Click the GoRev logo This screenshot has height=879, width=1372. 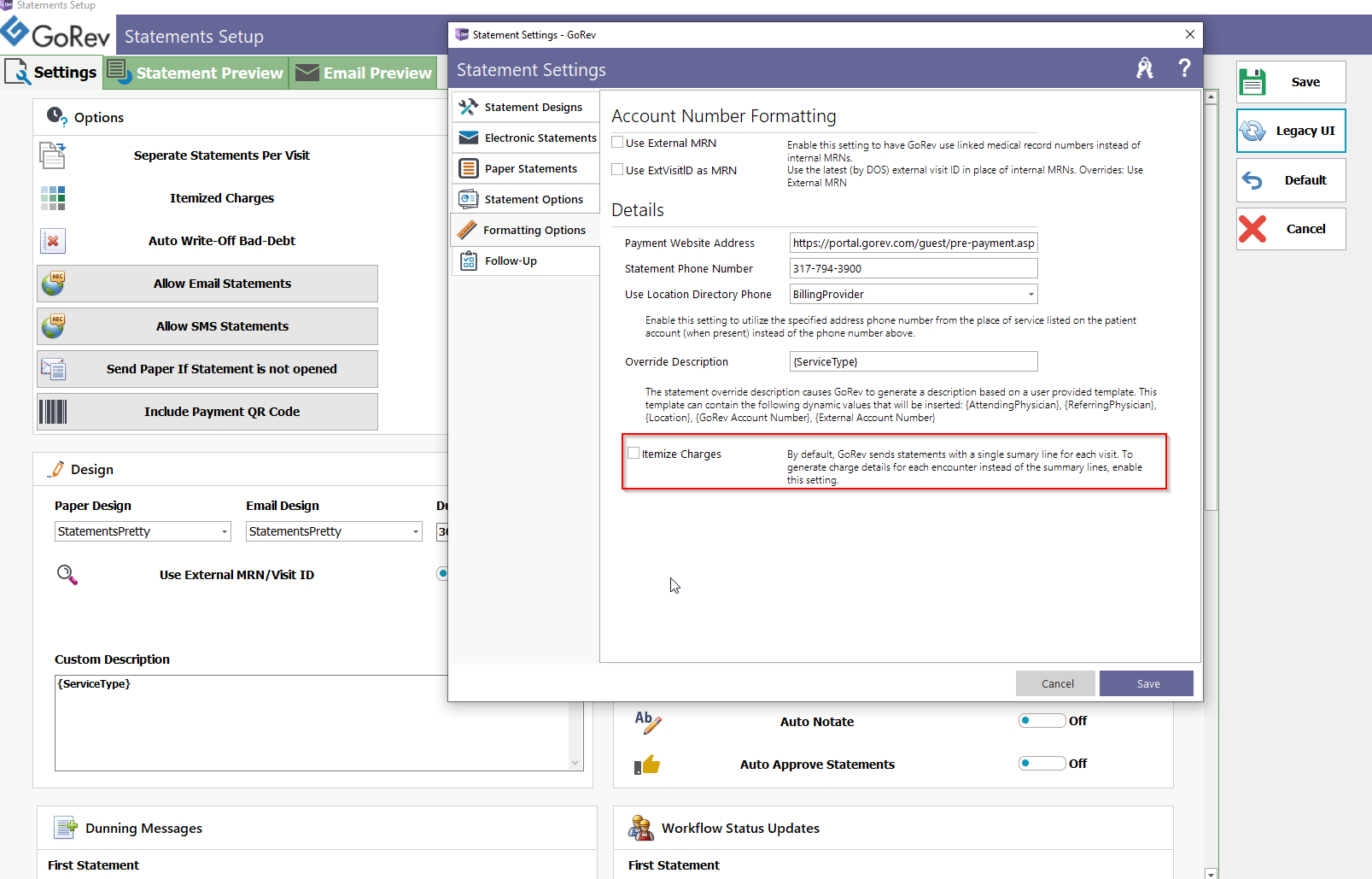coord(56,34)
